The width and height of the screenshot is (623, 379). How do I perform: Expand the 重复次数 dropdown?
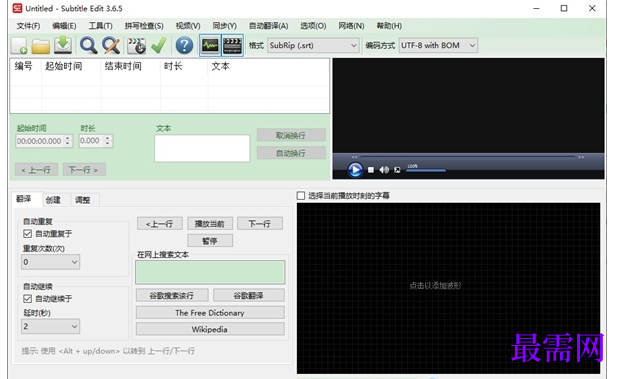pos(50,262)
